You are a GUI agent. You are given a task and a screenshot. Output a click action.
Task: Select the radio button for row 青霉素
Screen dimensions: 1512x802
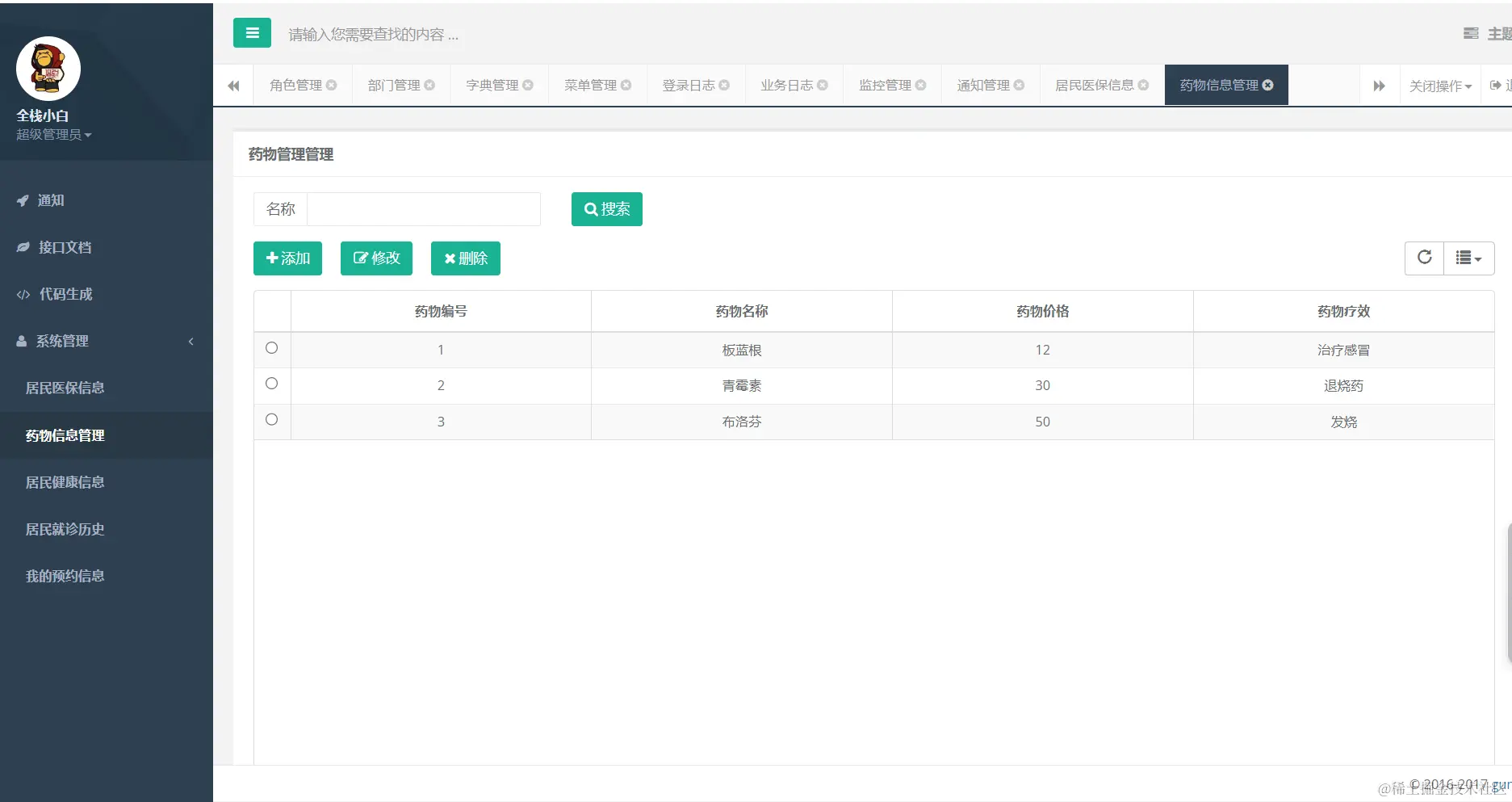[272, 384]
